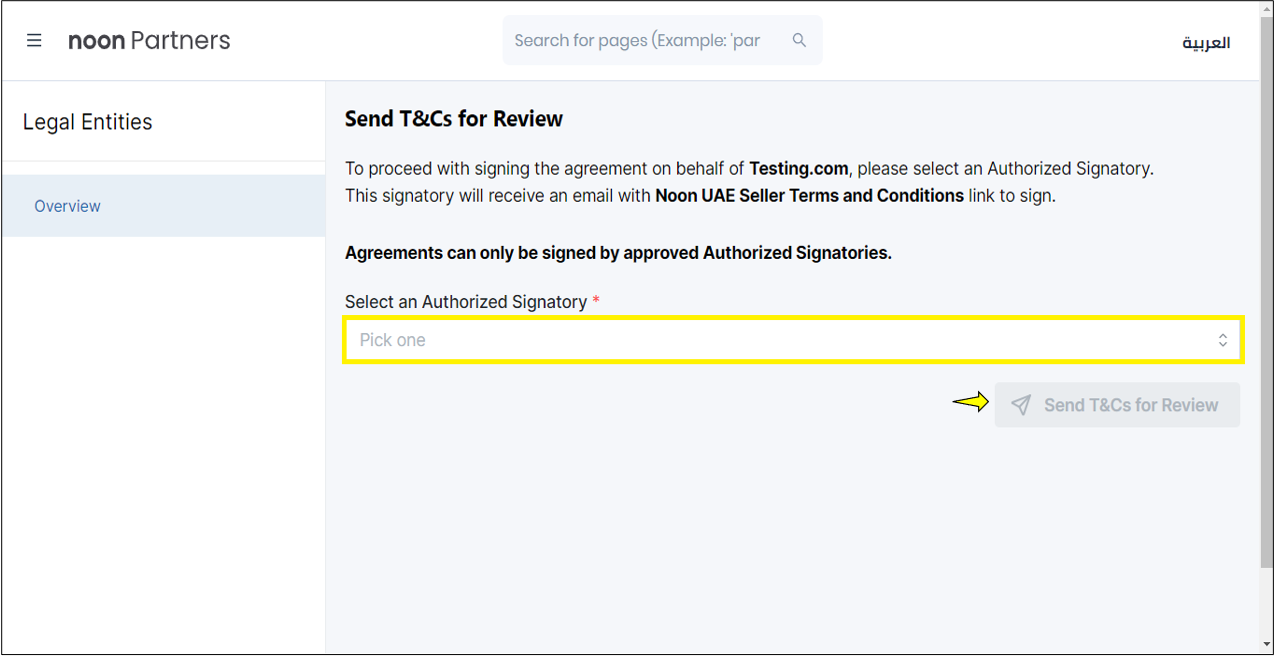Click the scrollbar down arrow
The width and height of the screenshot is (1276, 657).
1266,645
